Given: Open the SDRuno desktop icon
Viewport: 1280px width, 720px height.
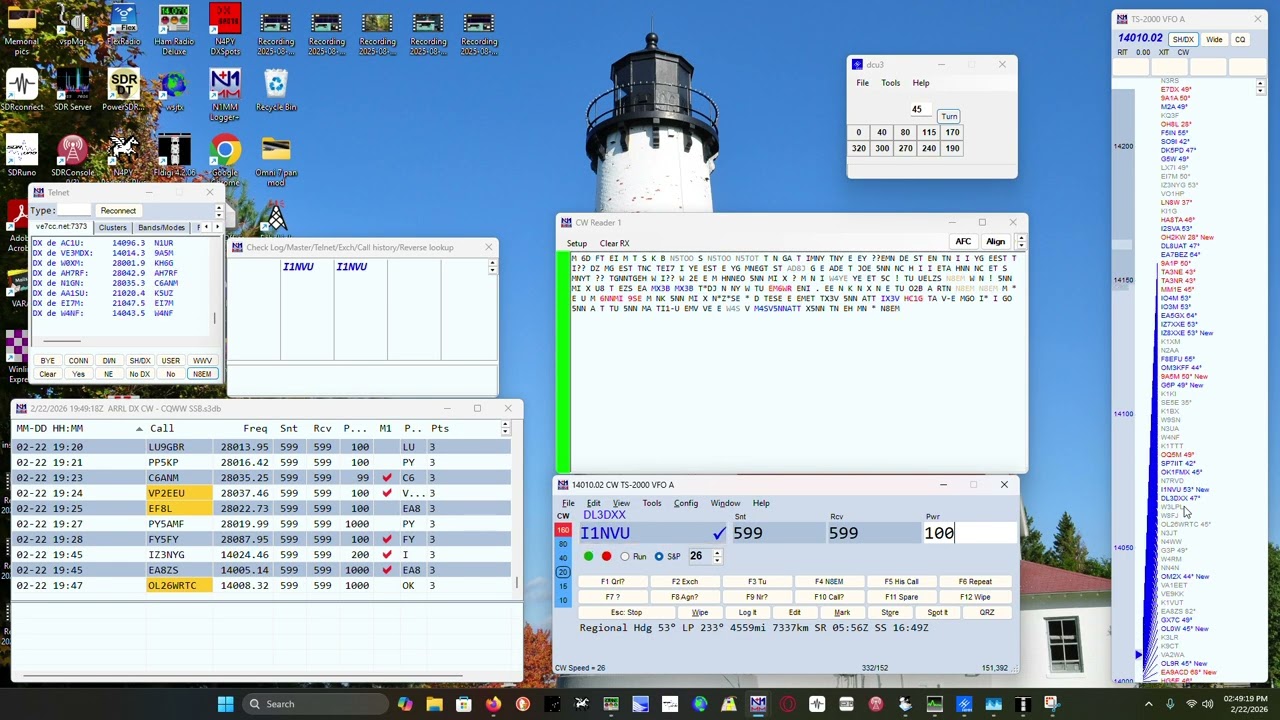Looking at the screenshot, I should (x=21, y=156).
